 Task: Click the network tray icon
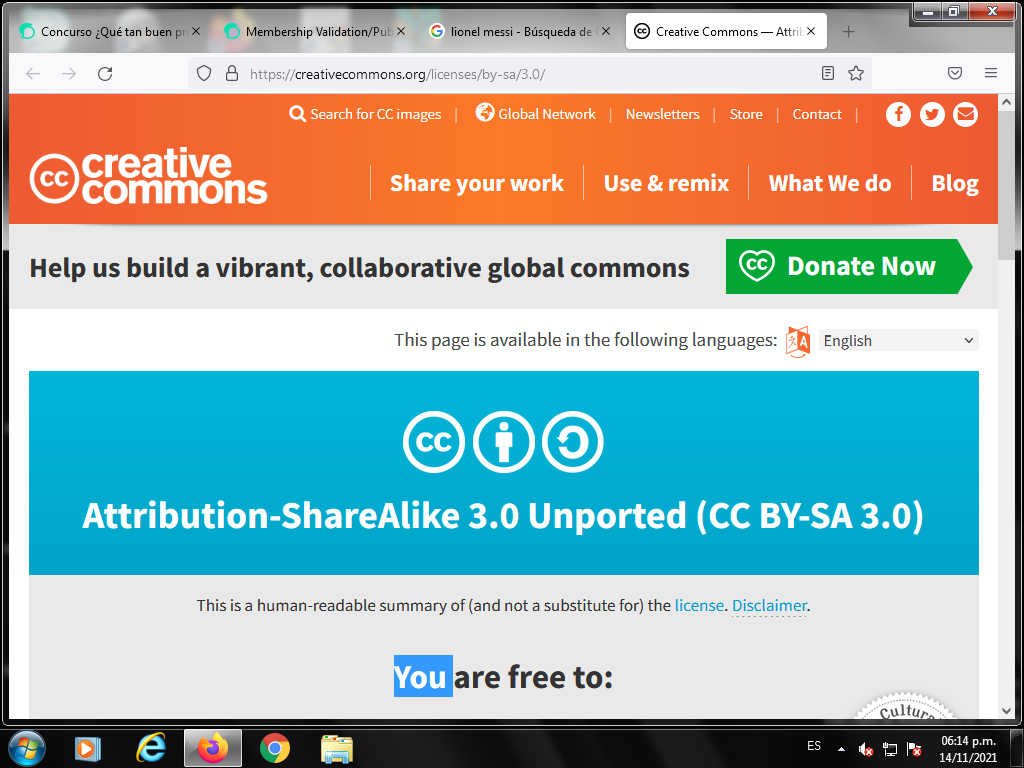coord(889,749)
